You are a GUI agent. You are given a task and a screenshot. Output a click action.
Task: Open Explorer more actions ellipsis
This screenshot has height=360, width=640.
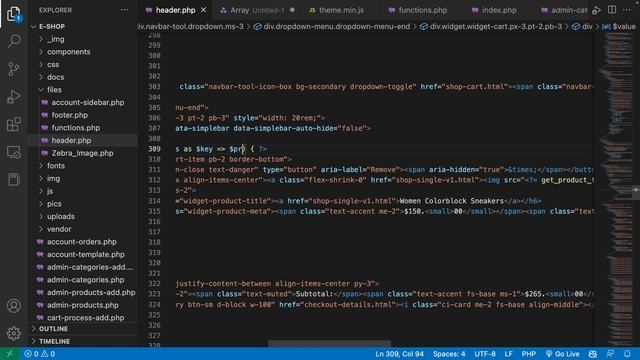coord(124,10)
